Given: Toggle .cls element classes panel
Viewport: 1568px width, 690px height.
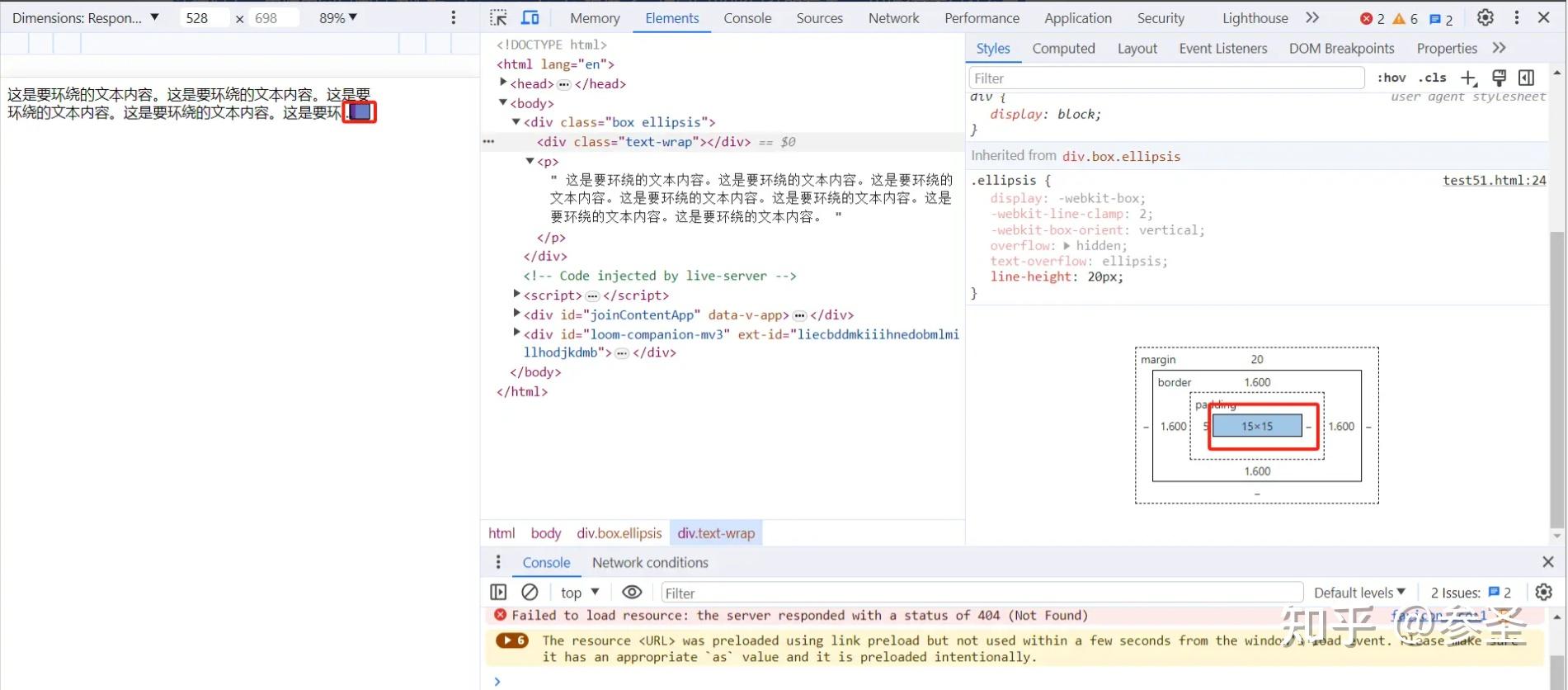Looking at the screenshot, I should click(x=1433, y=78).
